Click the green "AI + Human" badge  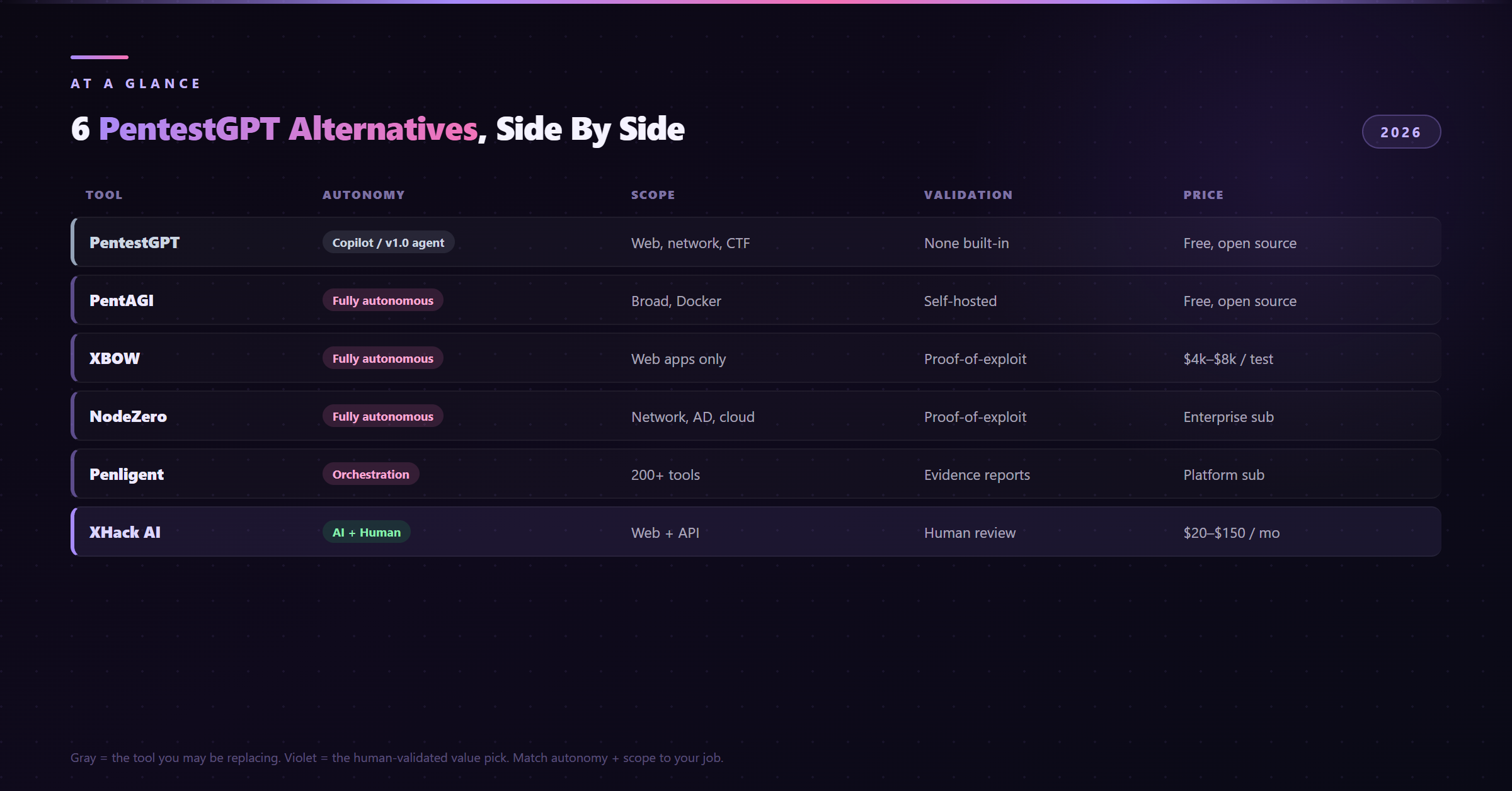[x=367, y=532]
